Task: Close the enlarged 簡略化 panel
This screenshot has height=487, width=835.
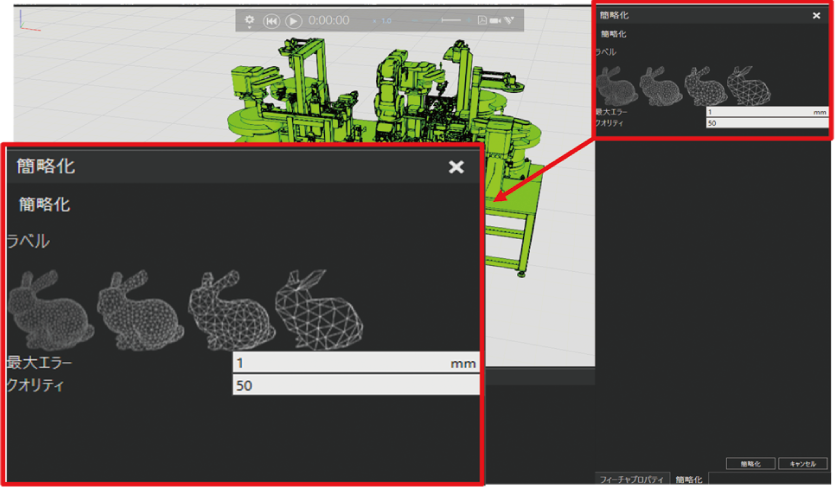Action: (456, 167)
